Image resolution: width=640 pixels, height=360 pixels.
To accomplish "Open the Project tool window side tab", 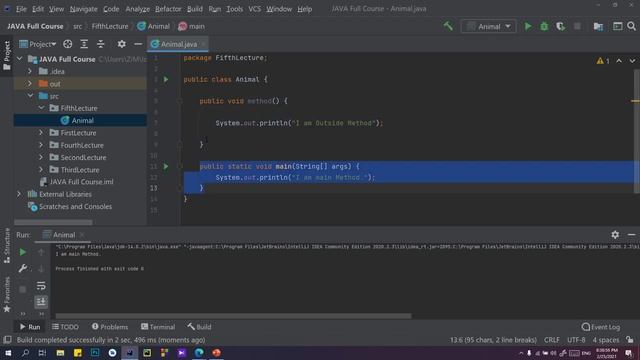I will pyautogui.click(x=7, y=55).
